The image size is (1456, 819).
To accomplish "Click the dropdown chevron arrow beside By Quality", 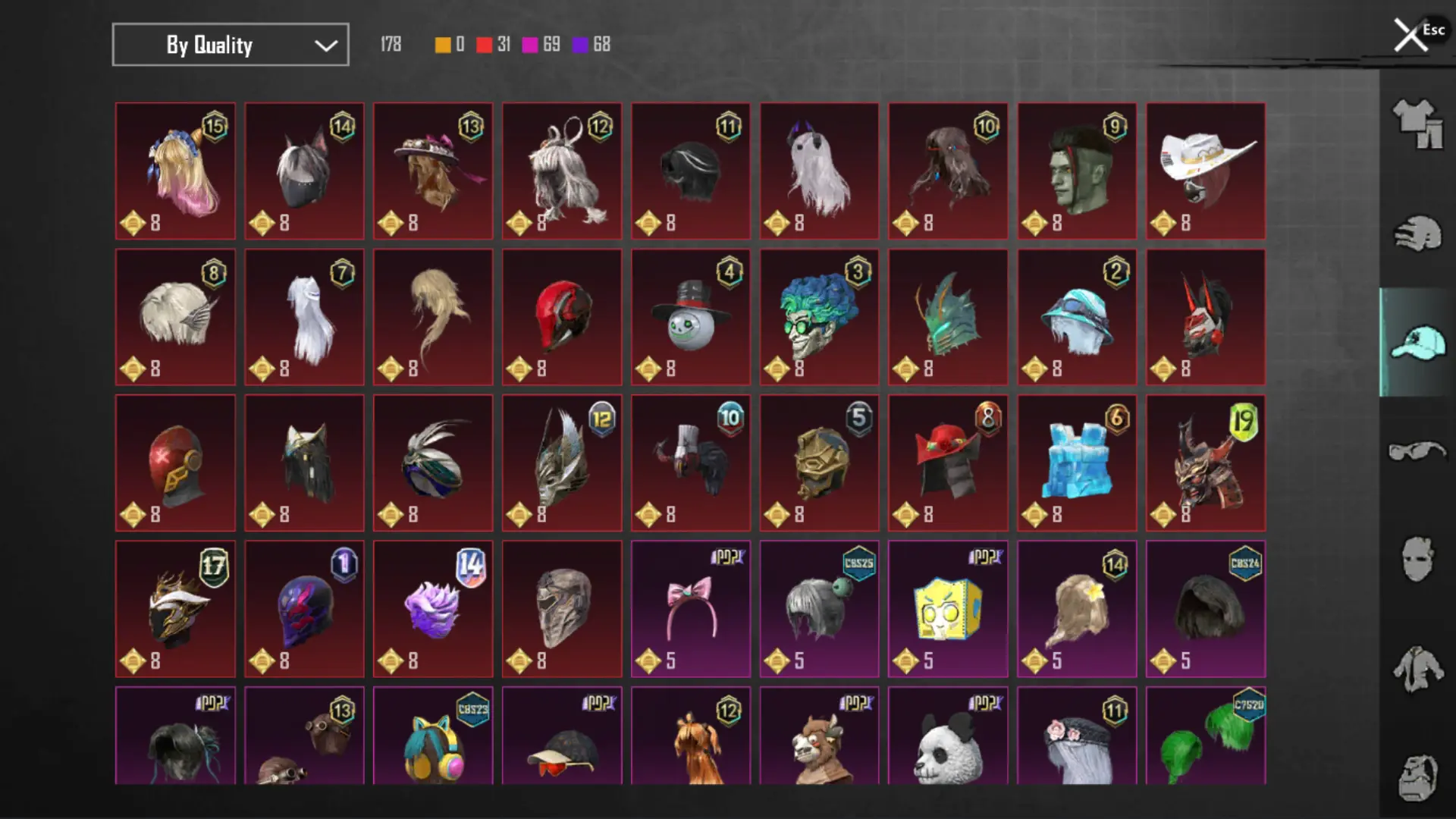I will click(x=326, y=45).
